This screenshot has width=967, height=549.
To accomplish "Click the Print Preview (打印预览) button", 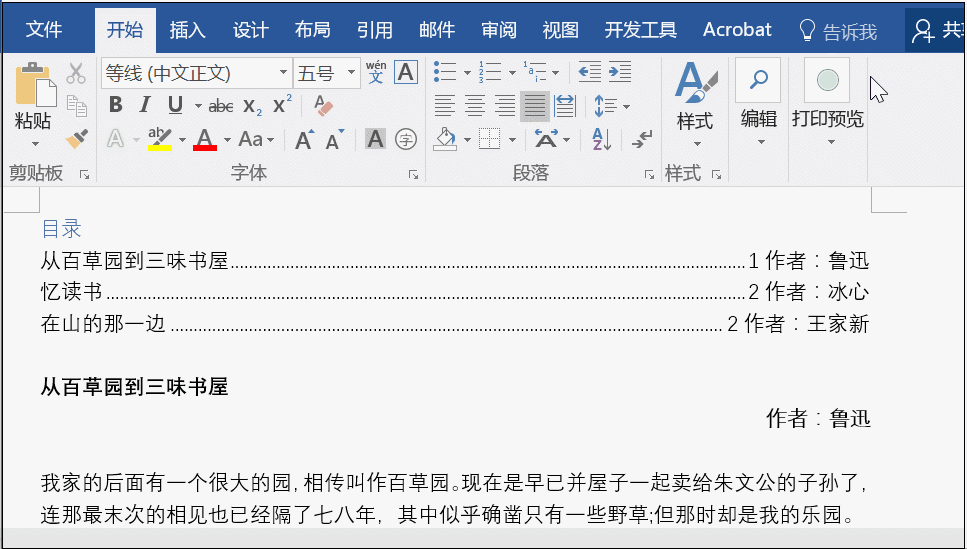I will click(828, 104).
